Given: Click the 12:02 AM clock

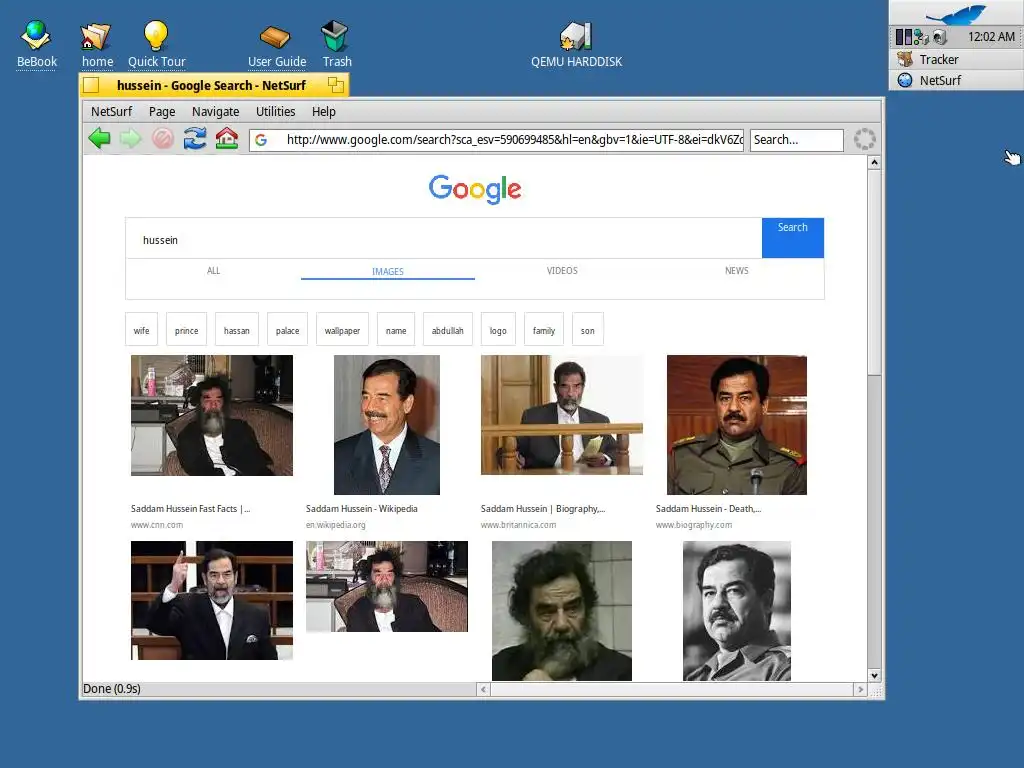Looking at the screenshot, I should (991, 37).
